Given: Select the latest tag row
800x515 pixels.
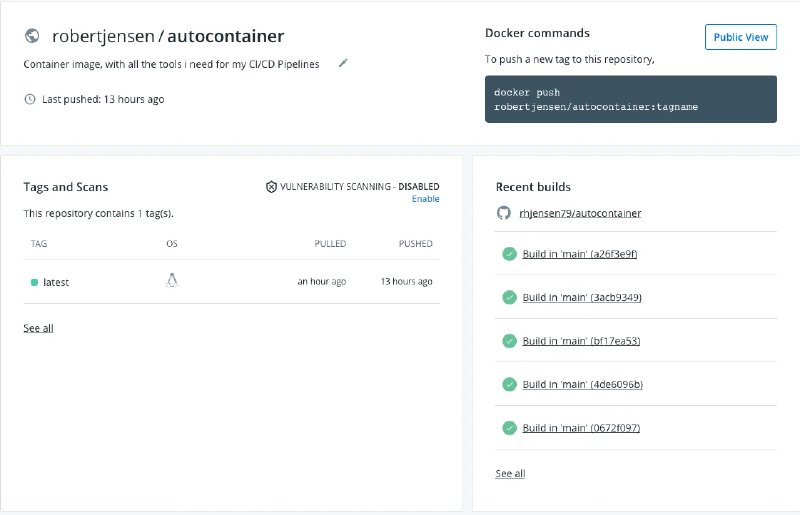Looking at the screenshot, I should pos(231,282).
